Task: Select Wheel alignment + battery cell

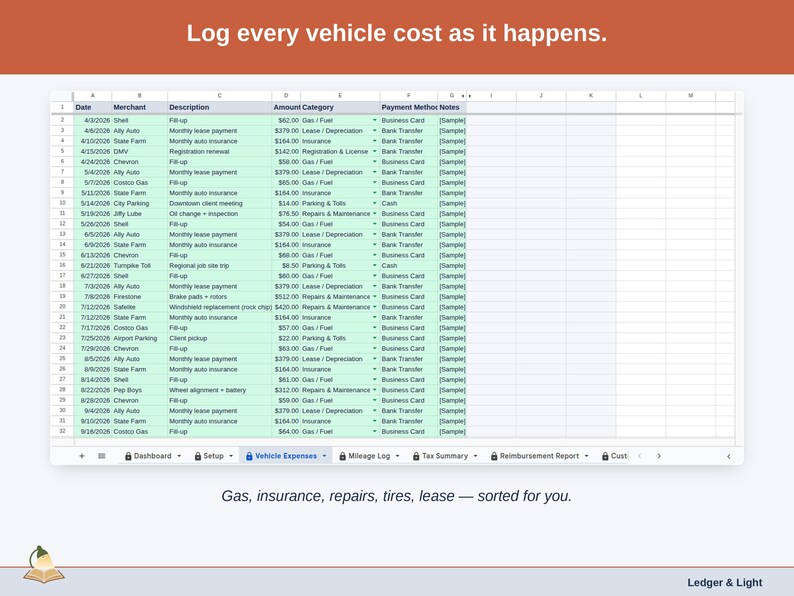Action: pyautogui.click(x=219, y=390)
